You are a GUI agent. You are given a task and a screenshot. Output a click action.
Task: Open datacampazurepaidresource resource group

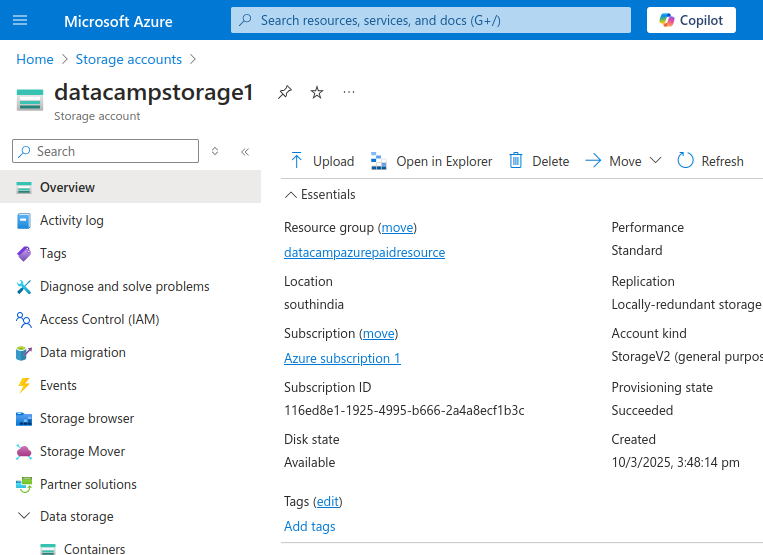[x=364, y=252]
